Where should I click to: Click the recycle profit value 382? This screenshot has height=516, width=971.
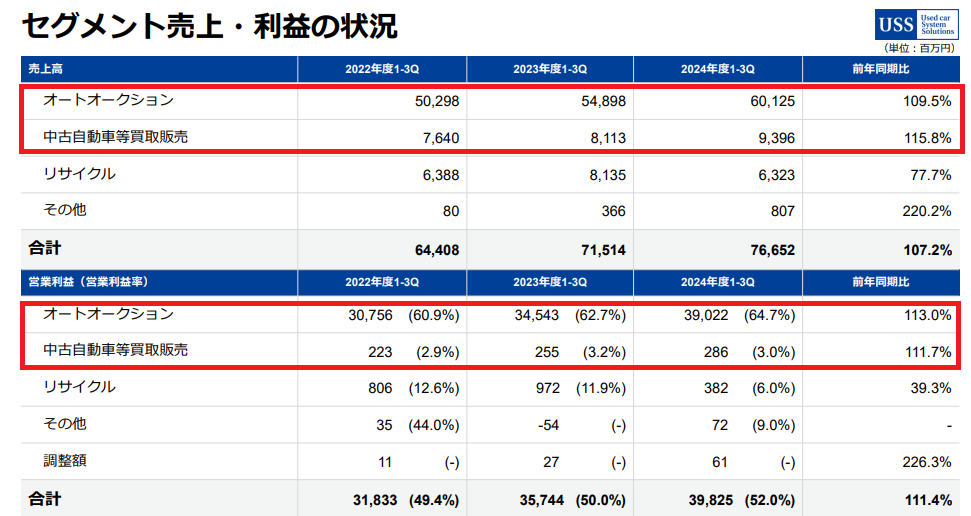pos(716,388)
